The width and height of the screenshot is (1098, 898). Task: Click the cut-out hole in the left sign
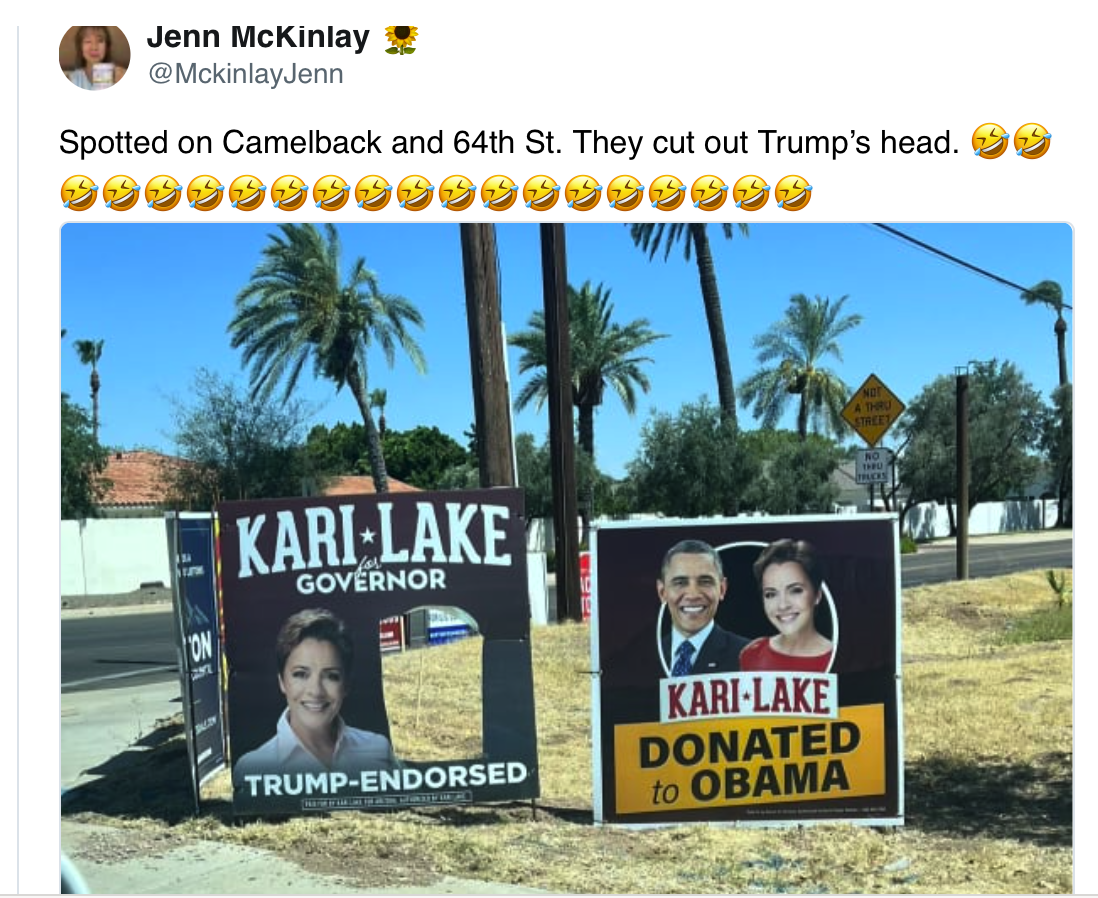point(432,683)
